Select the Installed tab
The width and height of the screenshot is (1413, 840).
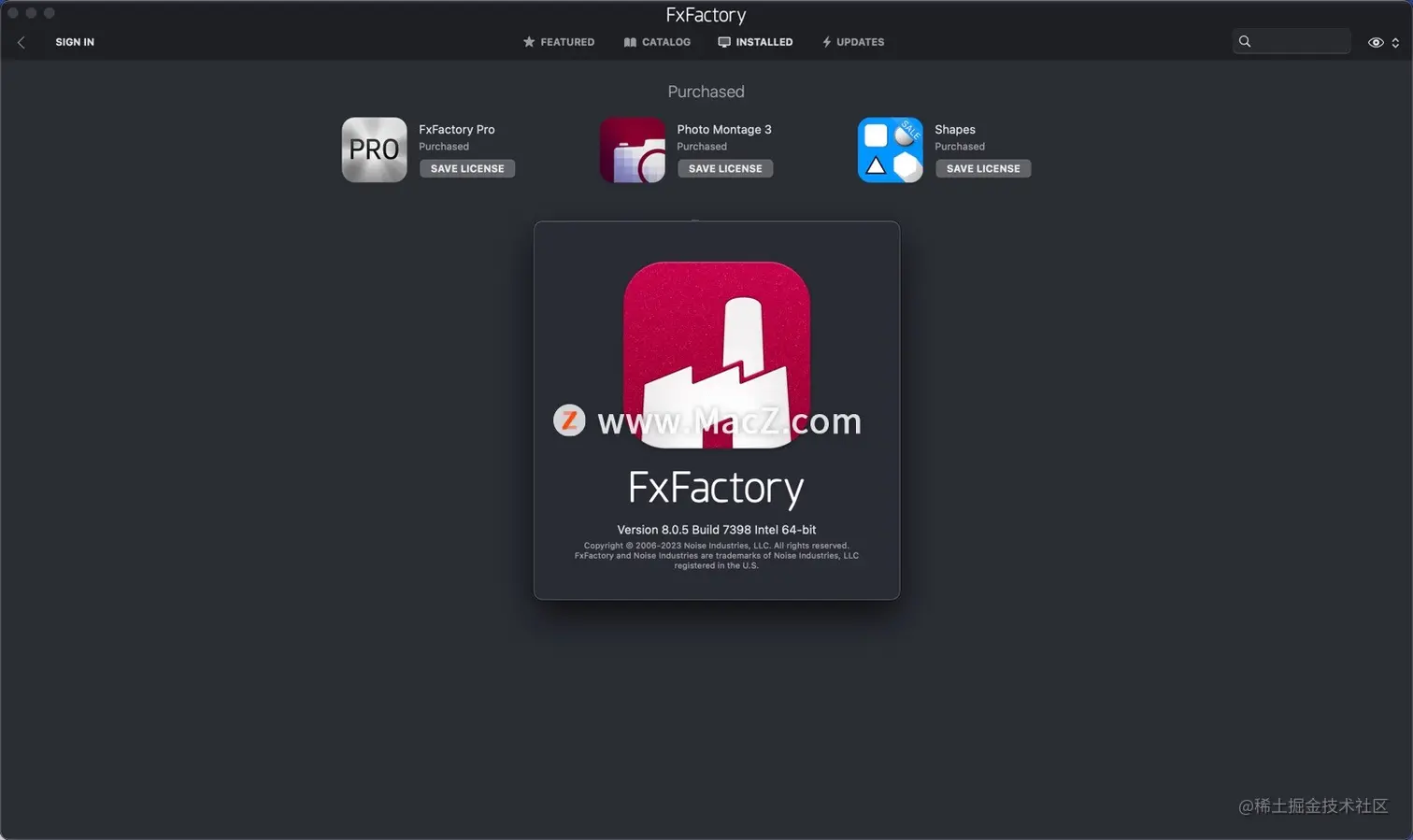point(755,42)
